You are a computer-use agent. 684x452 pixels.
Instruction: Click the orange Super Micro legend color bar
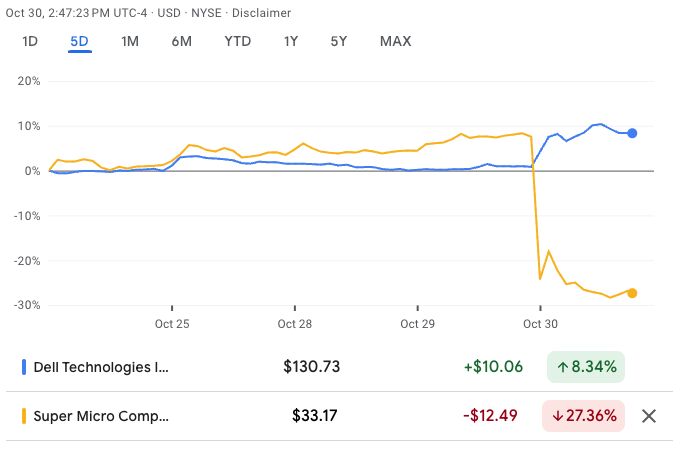click(24, 416)
